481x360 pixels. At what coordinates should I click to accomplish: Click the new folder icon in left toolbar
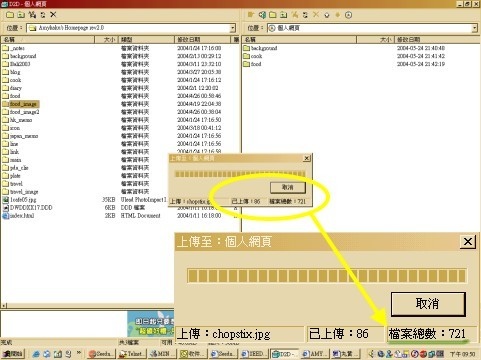(10, 15)
